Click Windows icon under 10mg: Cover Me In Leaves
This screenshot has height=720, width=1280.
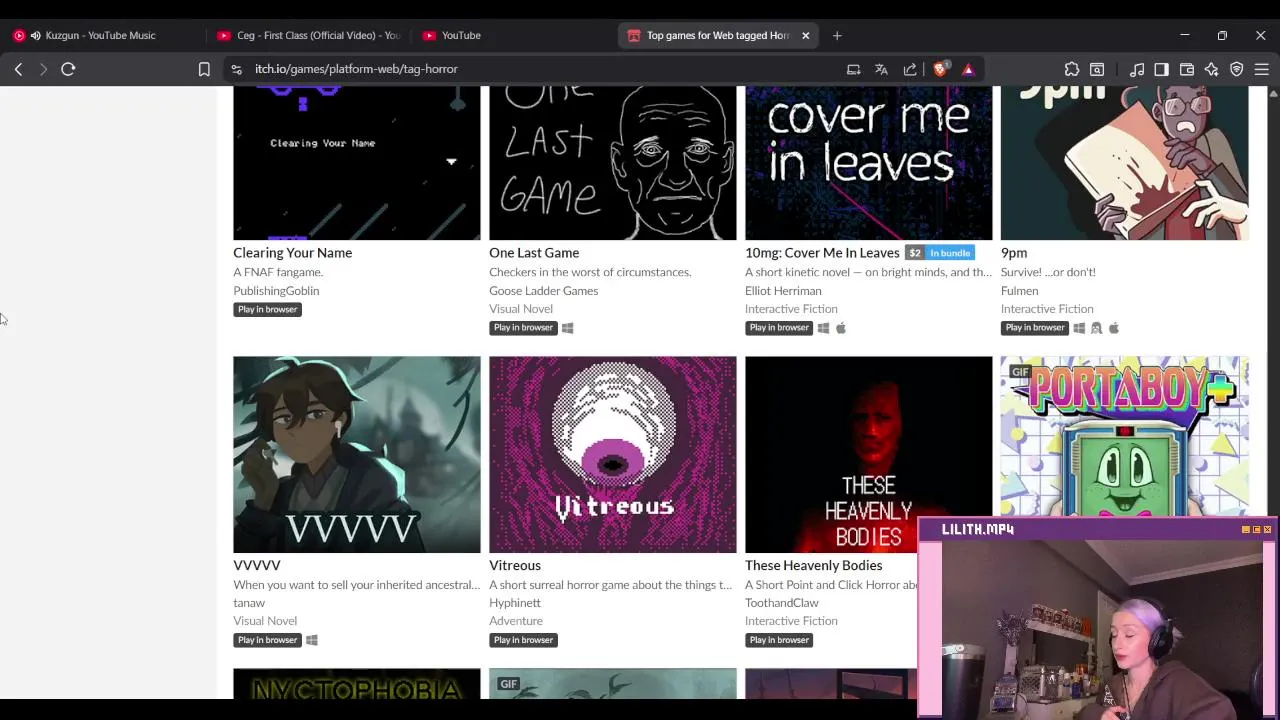(x=823, y=328)
